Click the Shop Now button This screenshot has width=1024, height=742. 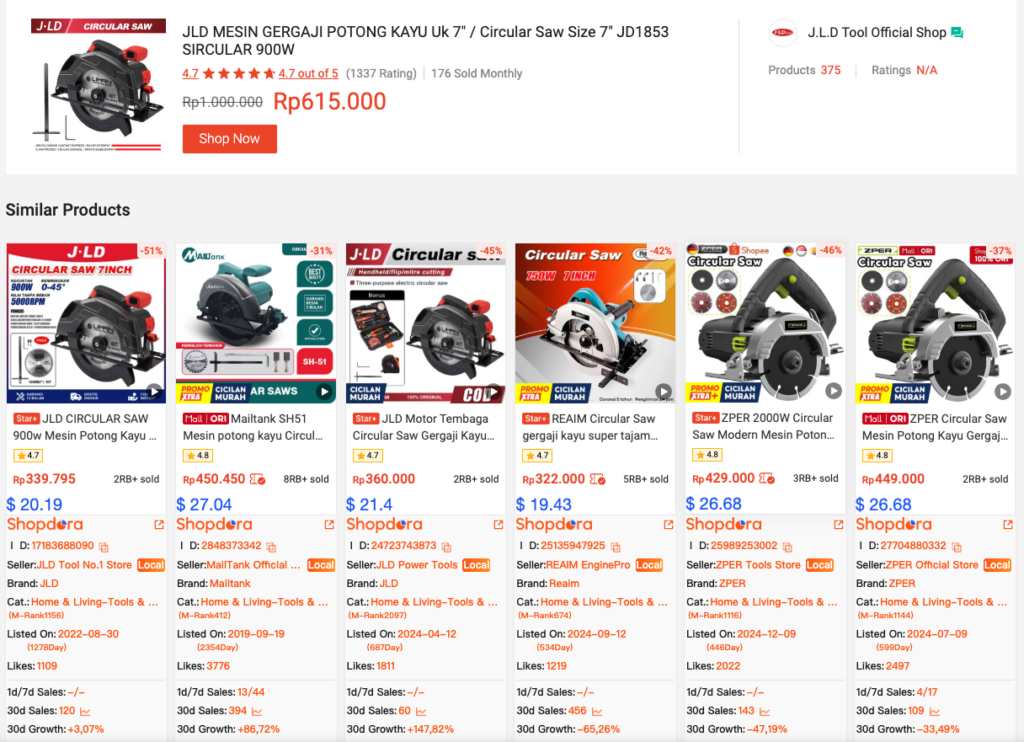pyautogui.click(x=229, y=139)
